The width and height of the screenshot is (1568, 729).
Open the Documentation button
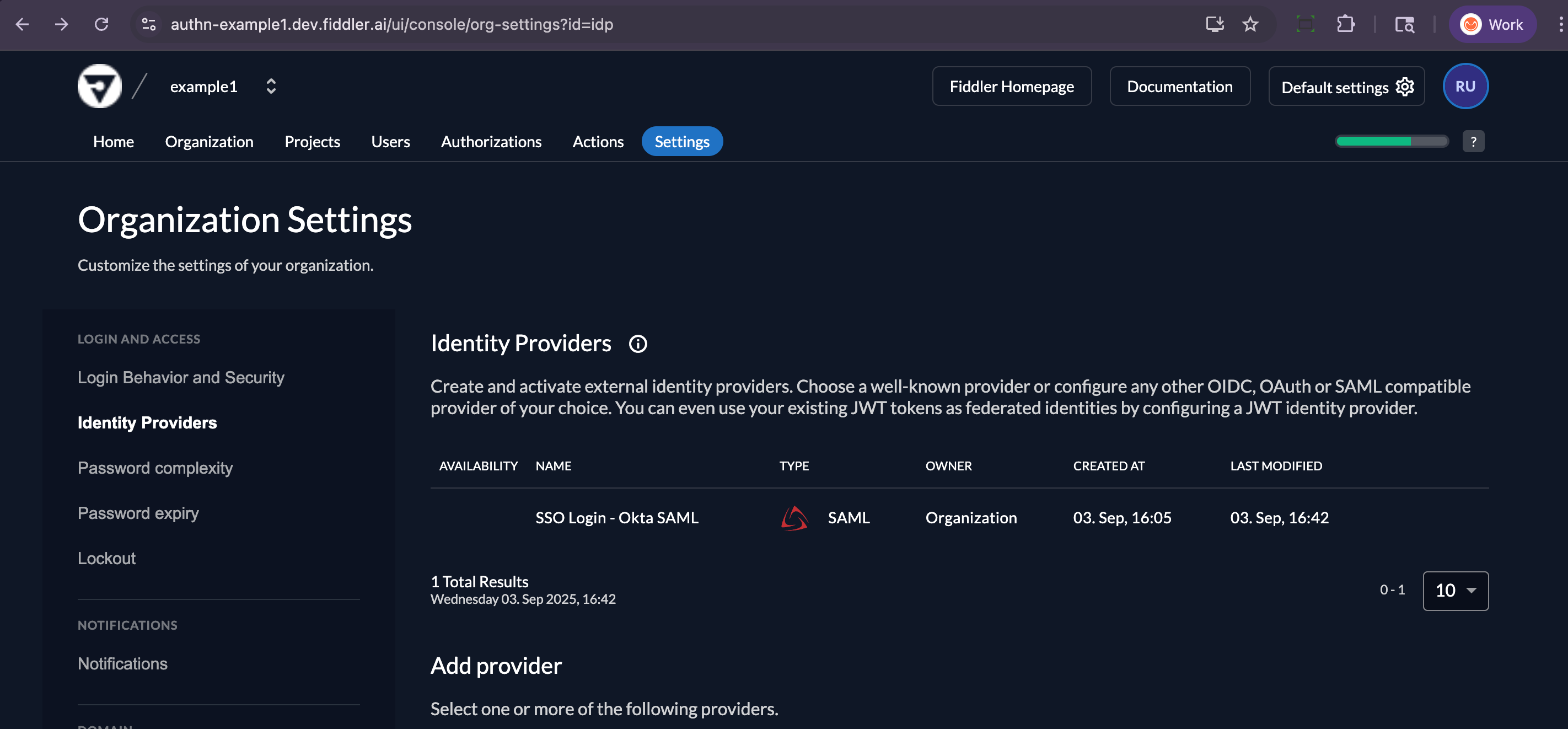(x=1180, y=86)
